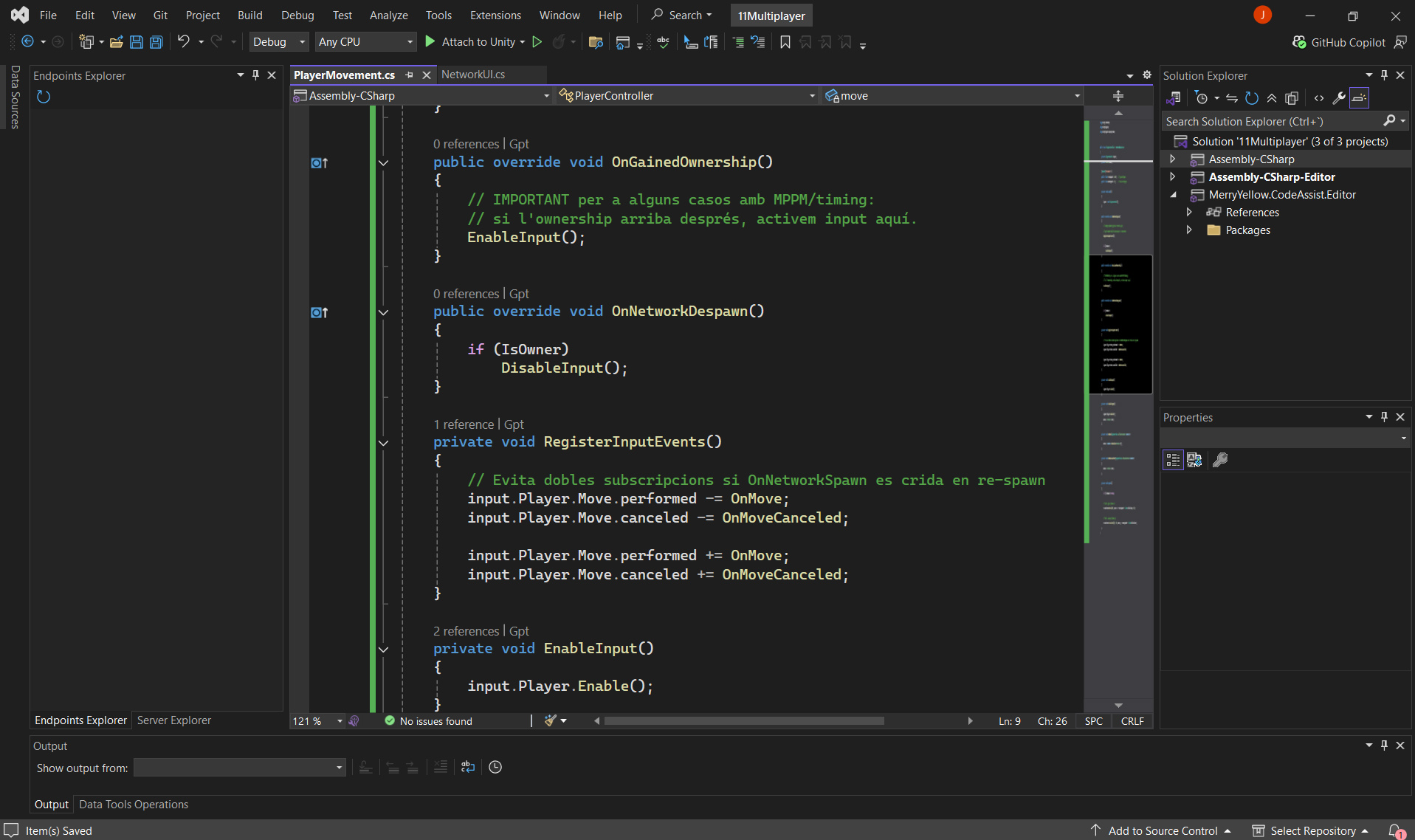Viewport: 1415px width, 840px height.
Task: Click Collapse All in Solution Explorer
Action: pyautogui.click(x=1272, y=98)
